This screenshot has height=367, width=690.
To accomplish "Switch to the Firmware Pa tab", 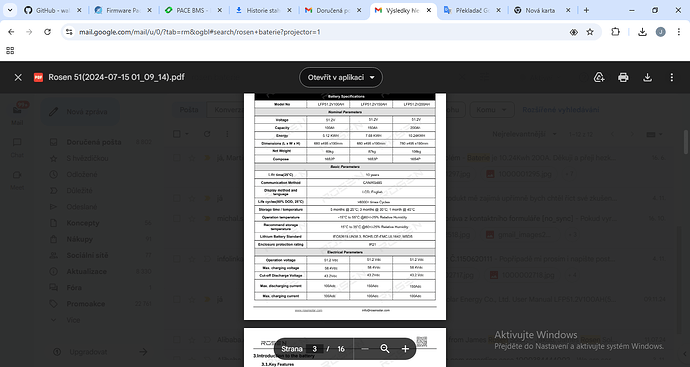I will pos(123,10).
